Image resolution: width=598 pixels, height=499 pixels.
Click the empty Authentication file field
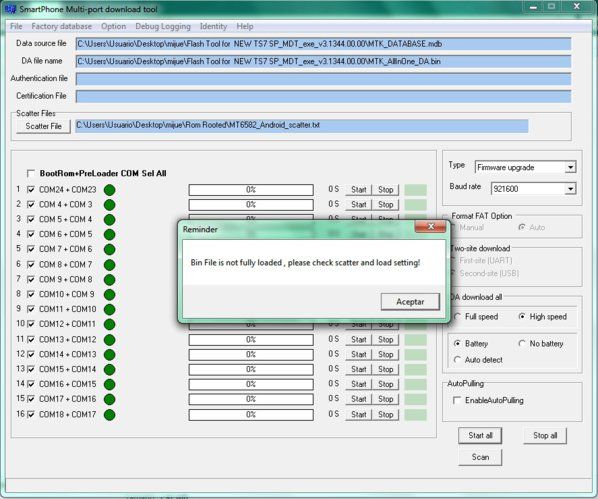click(323, 79)
